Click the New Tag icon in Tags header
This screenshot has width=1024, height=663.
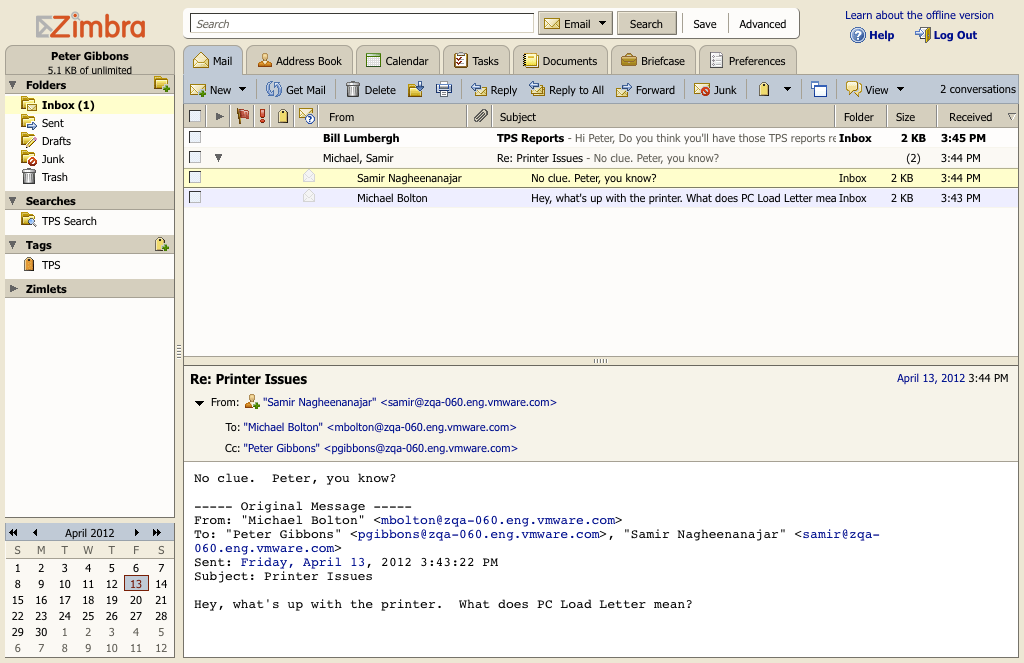161,244
